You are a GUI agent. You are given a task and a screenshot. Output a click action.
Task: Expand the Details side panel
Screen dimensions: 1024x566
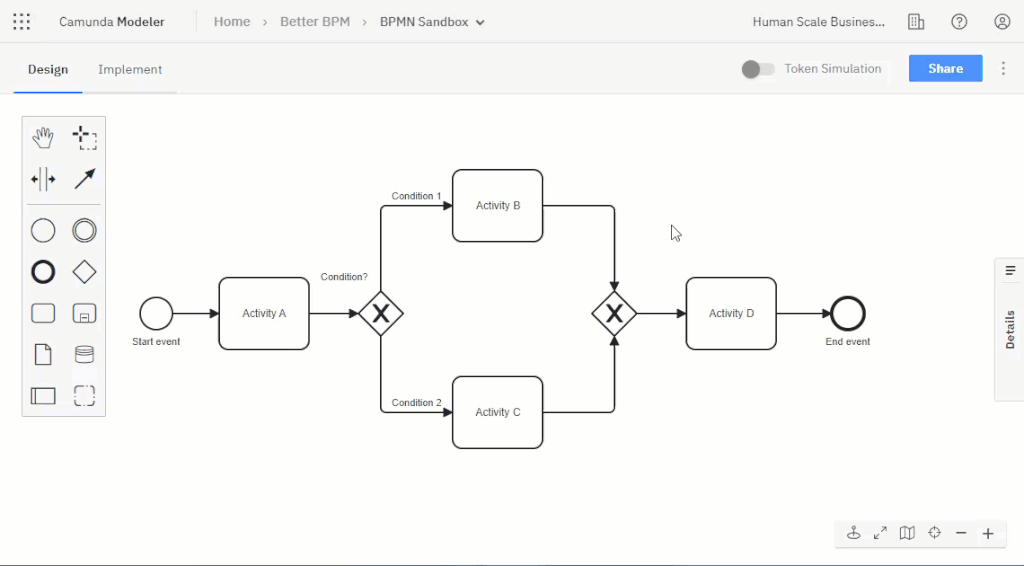click(x=1010, y=328)
